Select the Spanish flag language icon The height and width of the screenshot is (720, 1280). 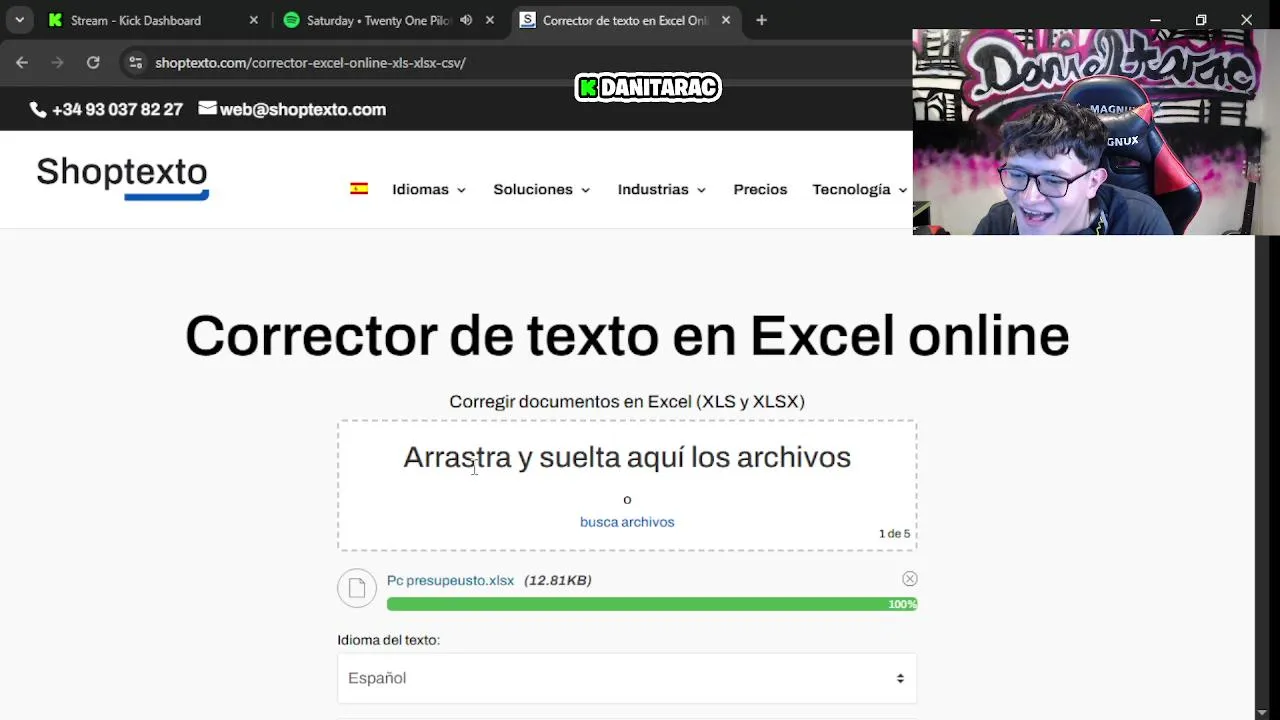tap(359, 188)
